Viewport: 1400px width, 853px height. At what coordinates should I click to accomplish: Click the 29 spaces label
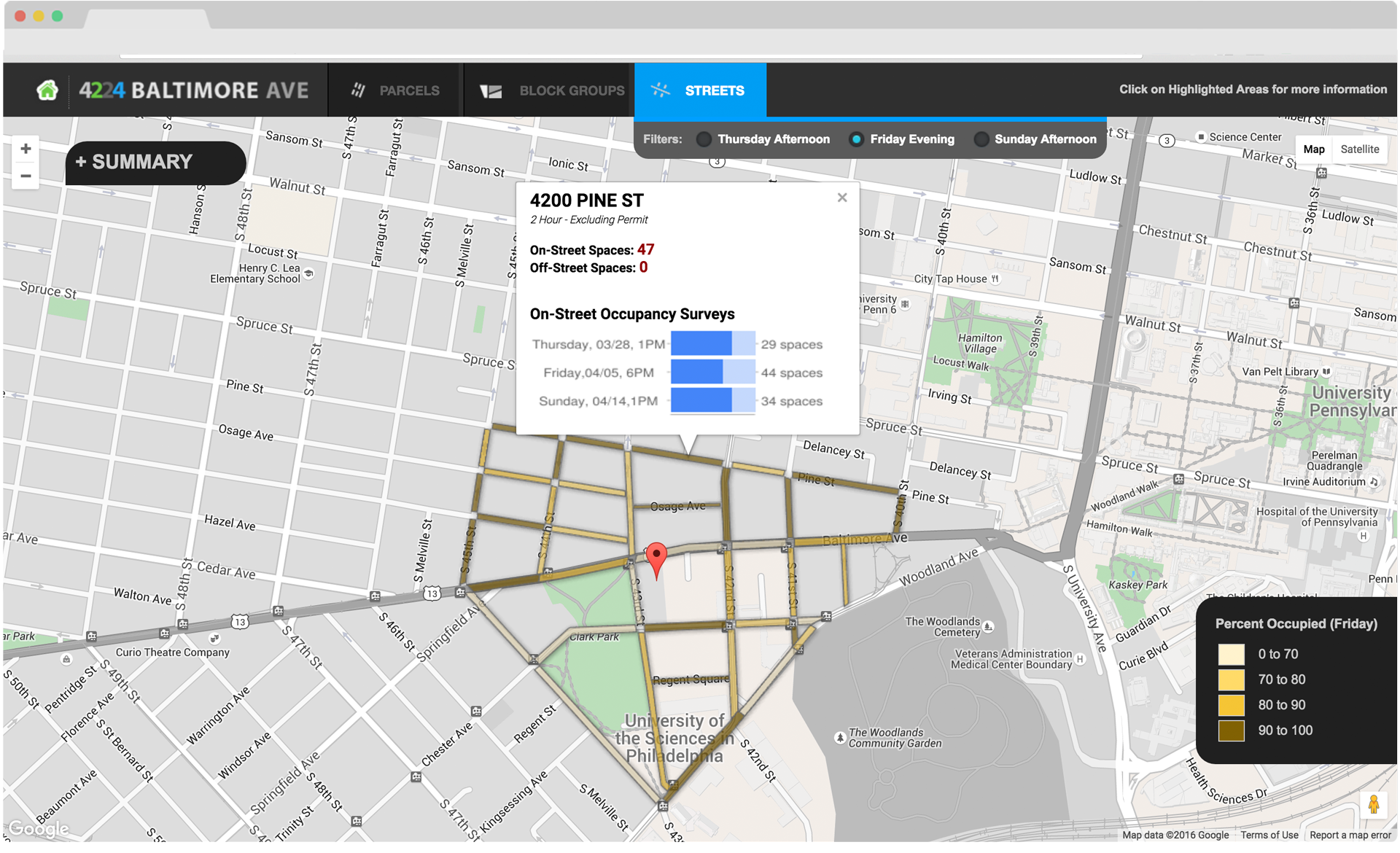point(792,344)
